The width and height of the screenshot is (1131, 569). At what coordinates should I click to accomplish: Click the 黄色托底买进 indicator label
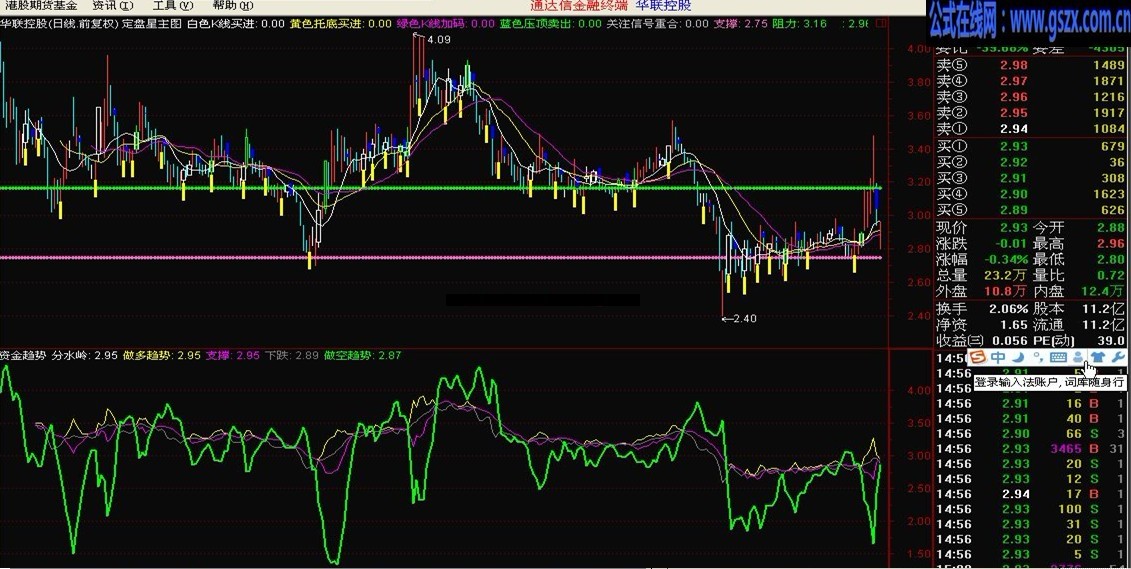(325, 24)
